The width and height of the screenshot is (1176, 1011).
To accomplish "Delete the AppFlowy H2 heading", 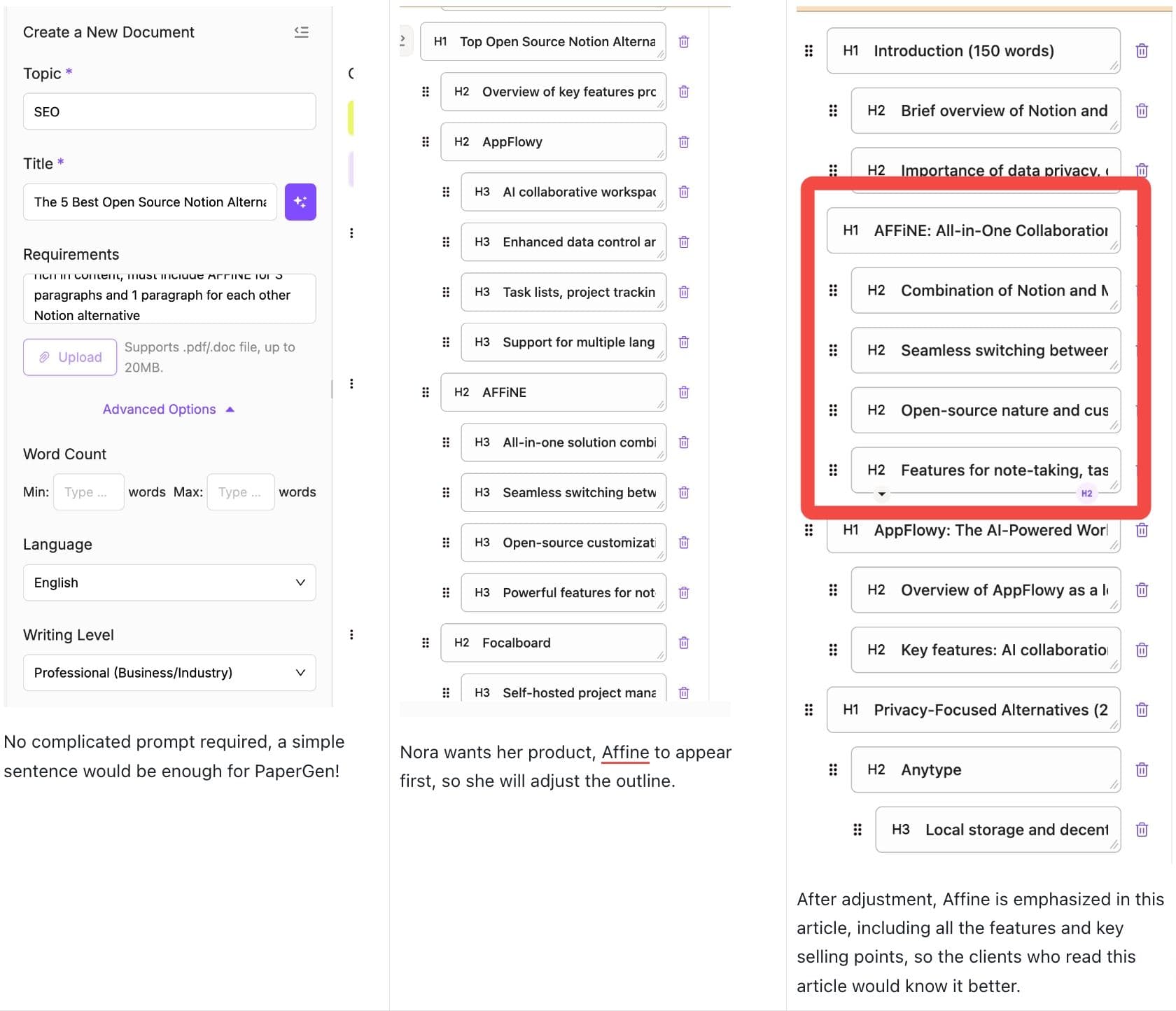I will 684,142.
